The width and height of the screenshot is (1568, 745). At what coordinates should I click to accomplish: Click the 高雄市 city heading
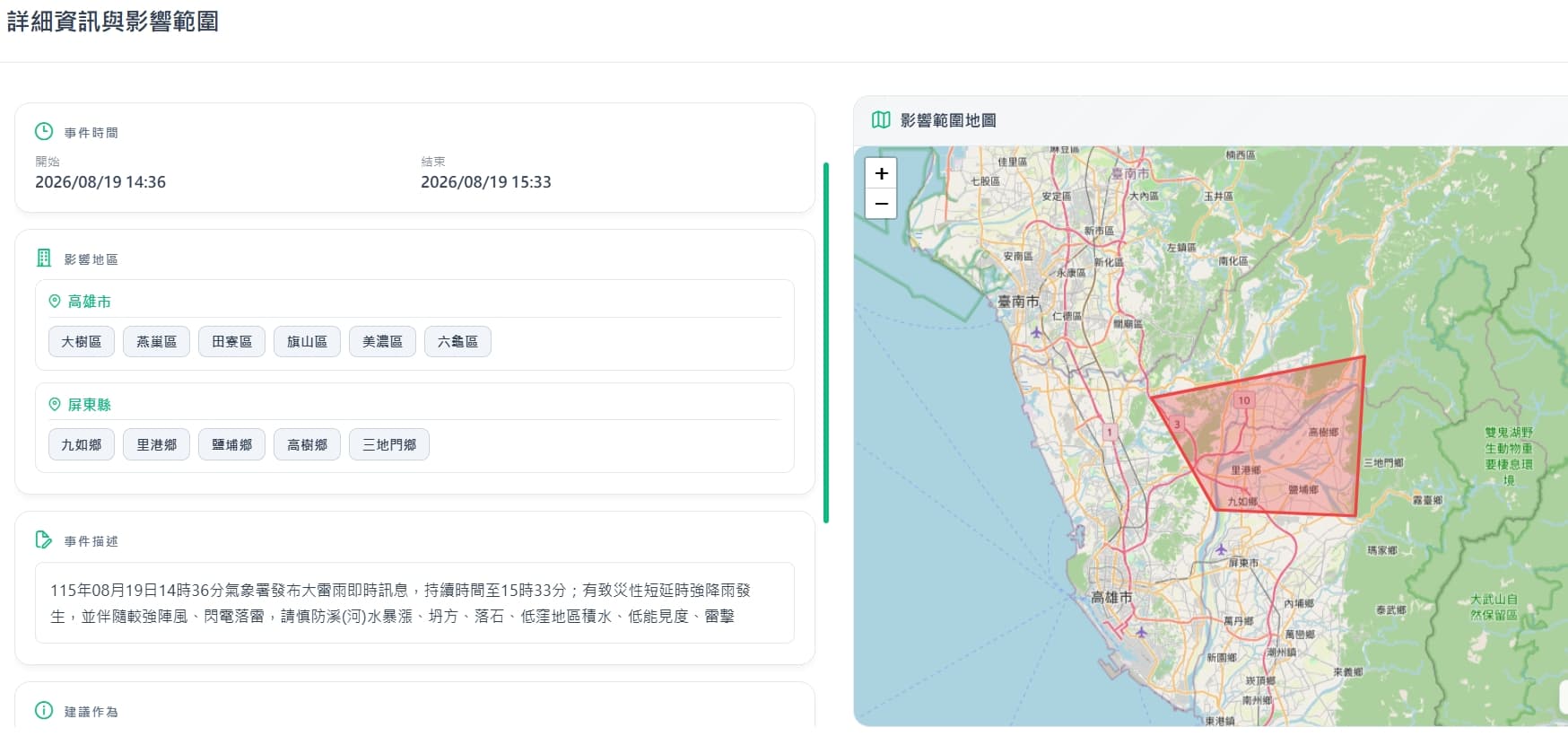(x=90, y=302)
